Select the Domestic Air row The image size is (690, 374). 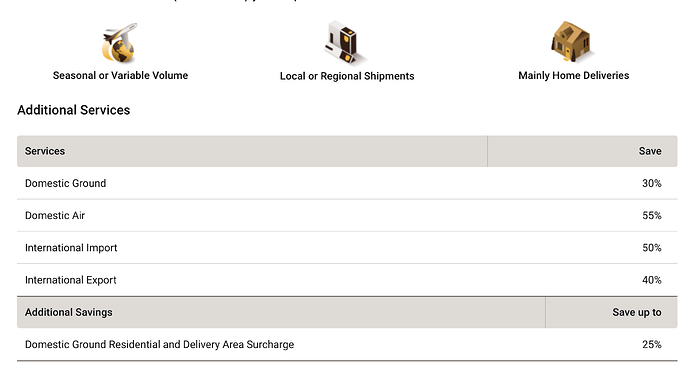(x=347, y=216)
